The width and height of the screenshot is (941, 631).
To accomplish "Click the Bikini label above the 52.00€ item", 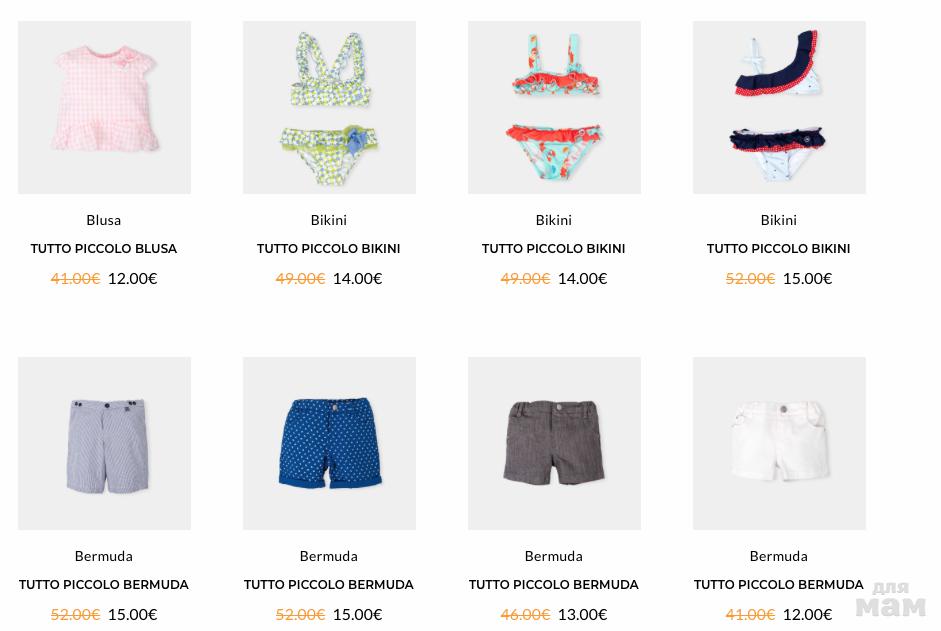I will [x=778, y=220].
